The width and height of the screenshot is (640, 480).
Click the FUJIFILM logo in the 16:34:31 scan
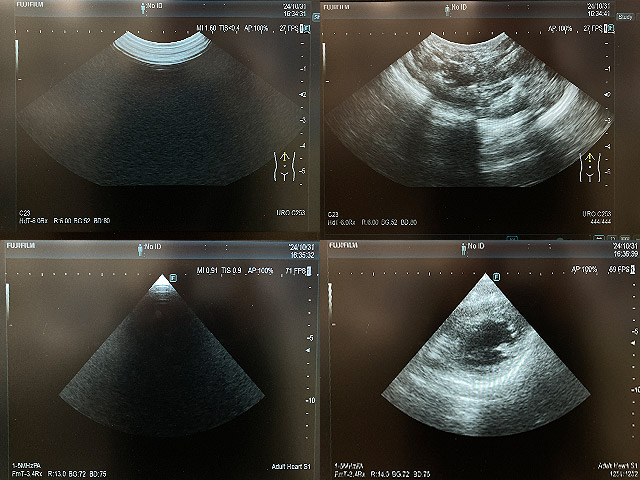(30, 4)
